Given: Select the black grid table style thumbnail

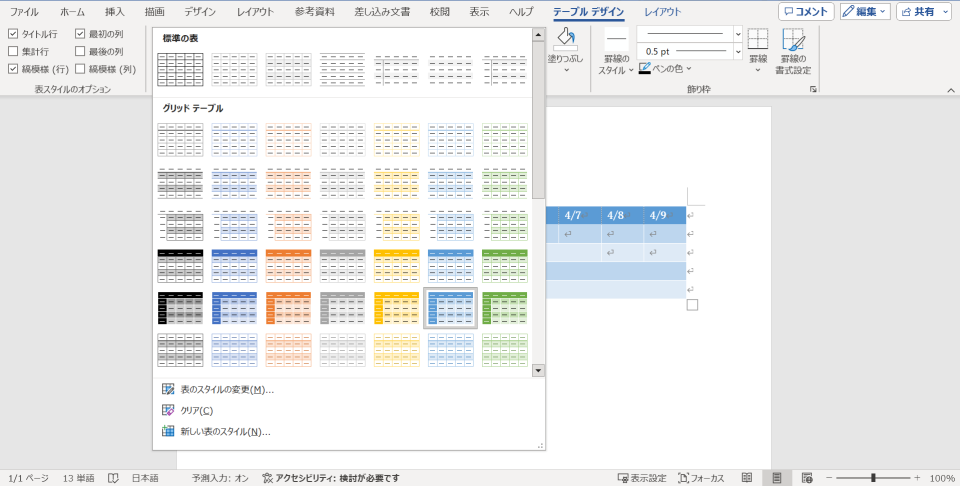Looking at the screenshot, I should coord(180,265).
